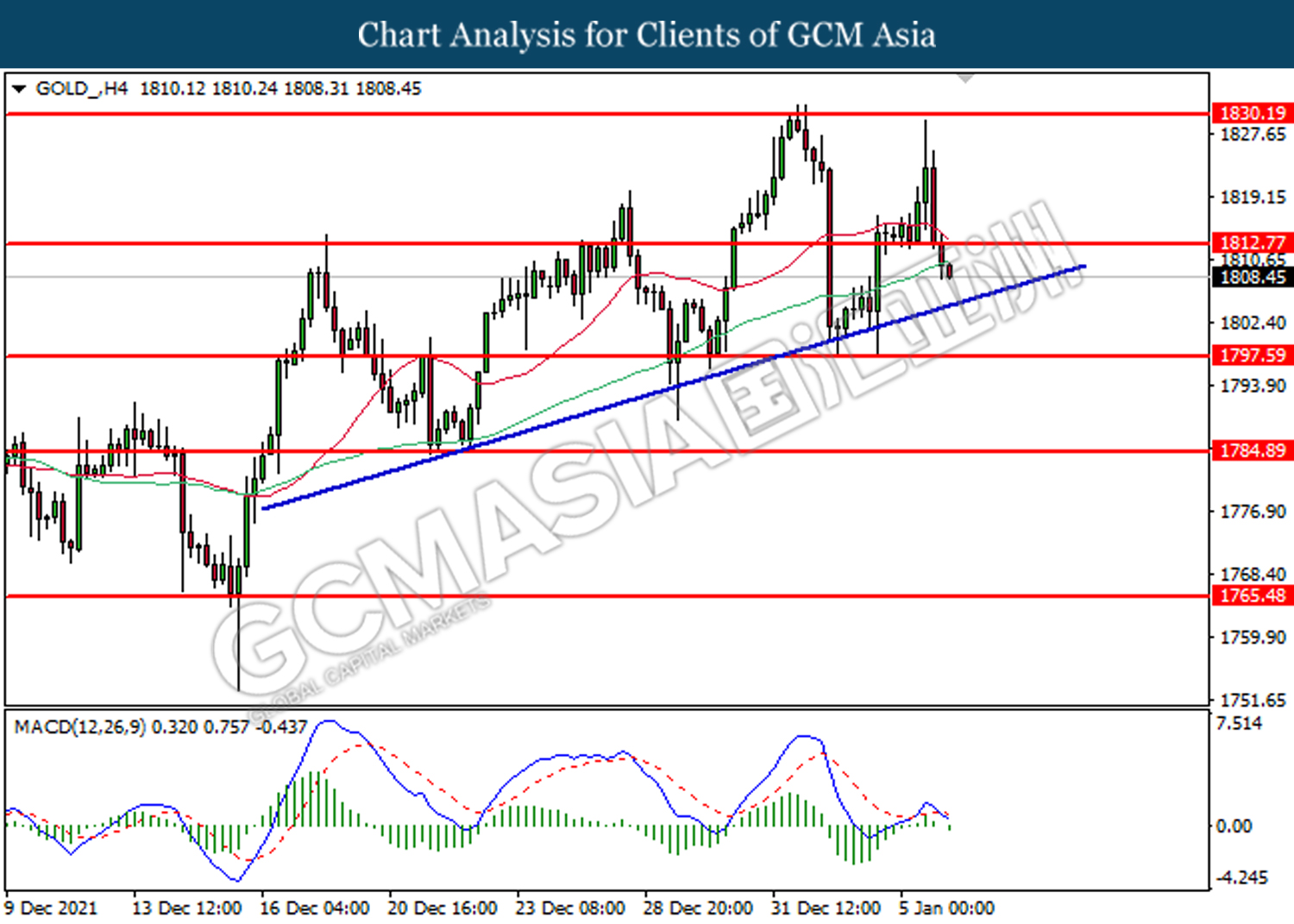Select the 1812.77 red price label

(x=1253, y=242)
